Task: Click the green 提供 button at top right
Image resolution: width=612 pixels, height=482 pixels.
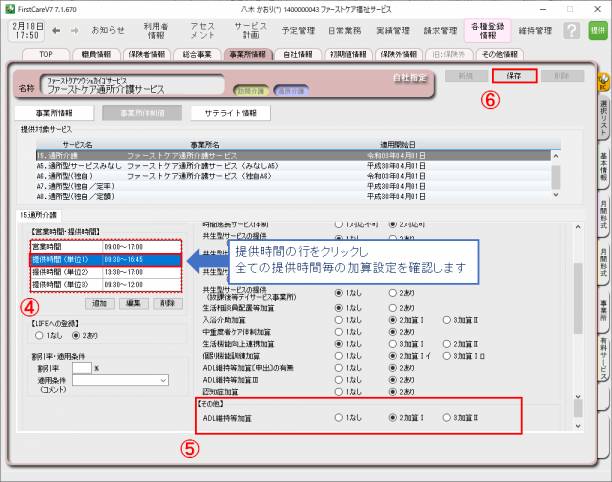Action: [598, 31]
